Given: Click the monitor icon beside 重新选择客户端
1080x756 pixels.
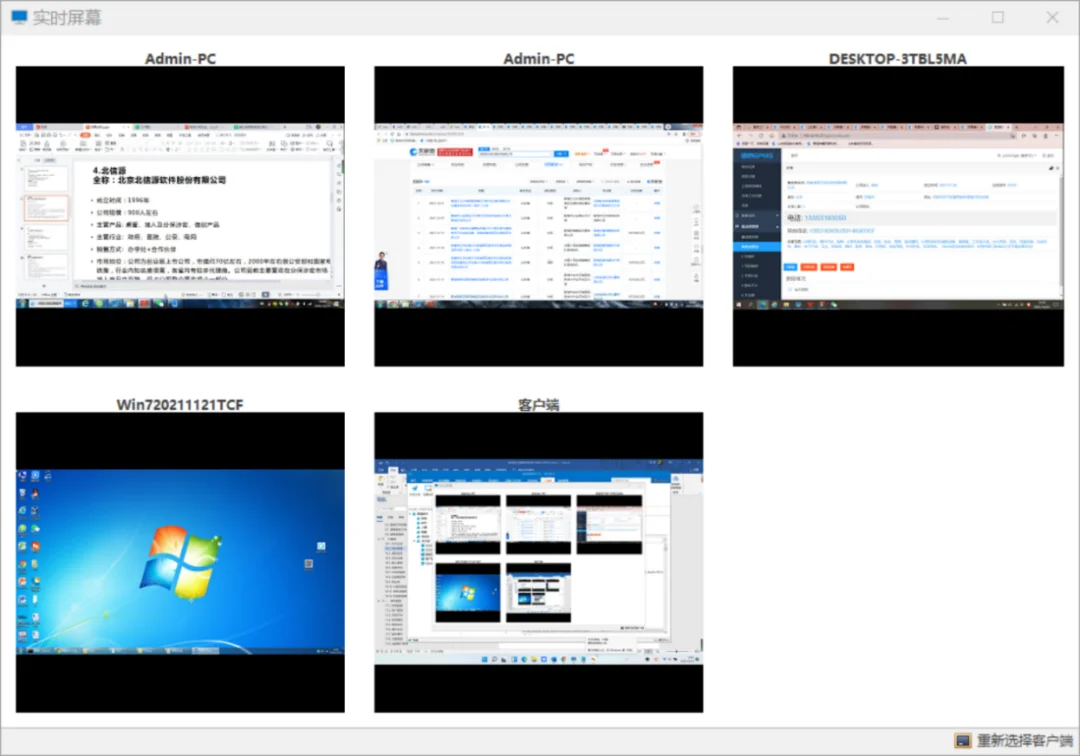Looking at the screenshot, I should [962, 741].
